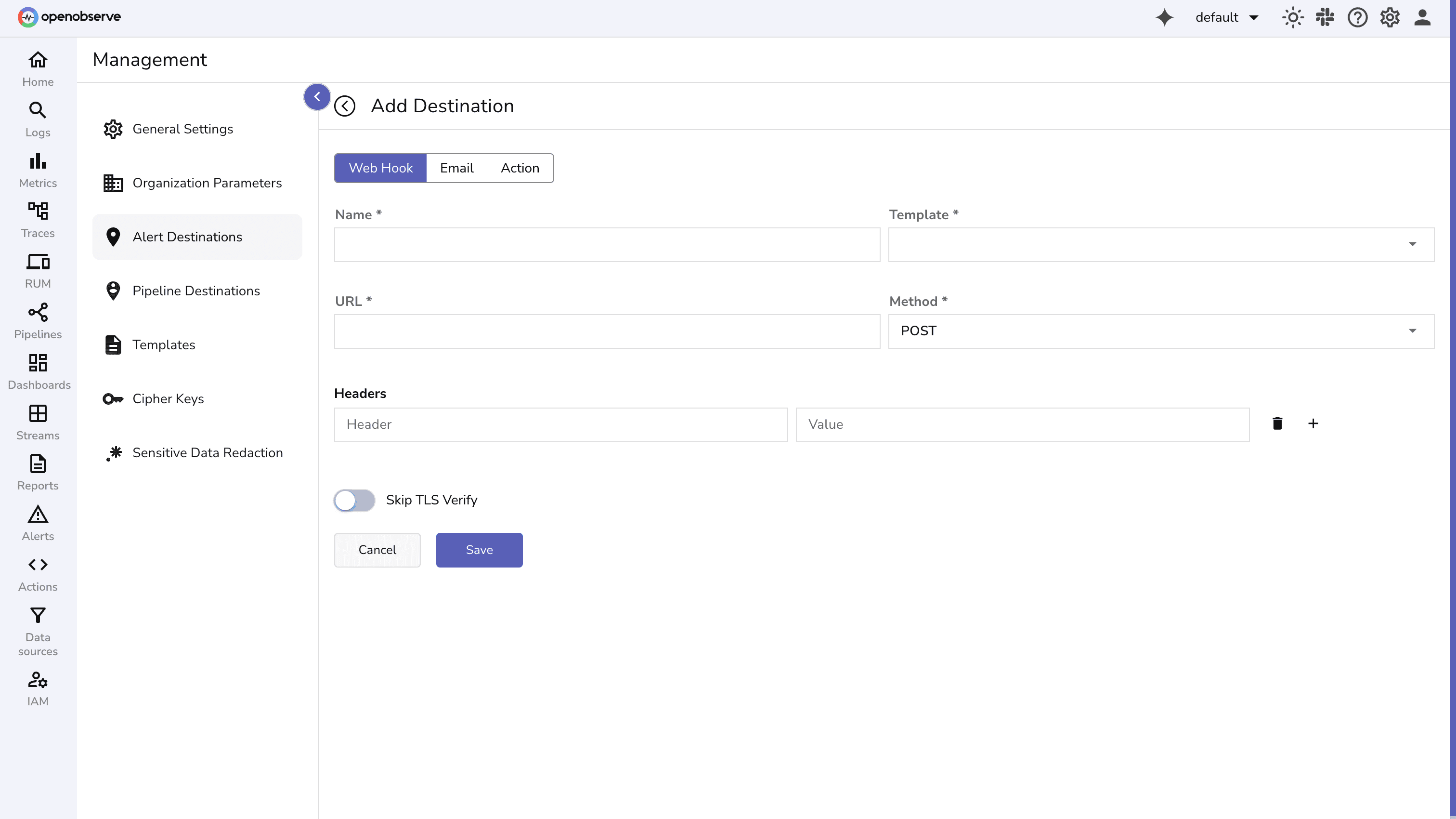
Task: Switch to the Action tab
Action: [520, 168]
